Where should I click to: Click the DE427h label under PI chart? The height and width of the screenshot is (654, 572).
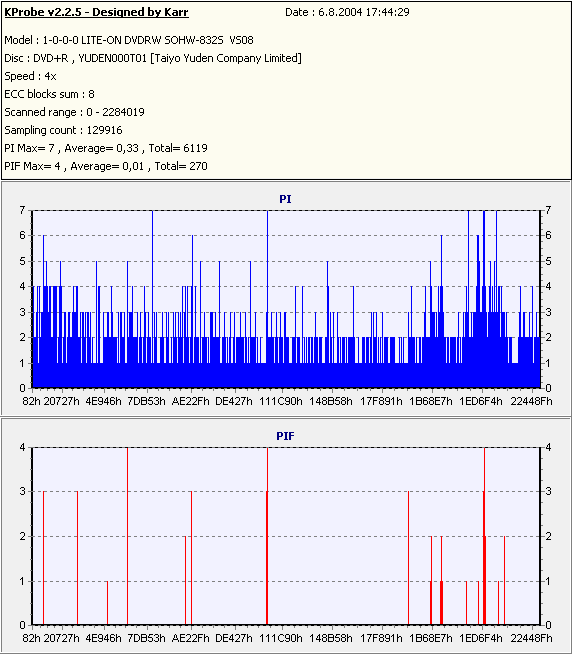pos(234,401)
